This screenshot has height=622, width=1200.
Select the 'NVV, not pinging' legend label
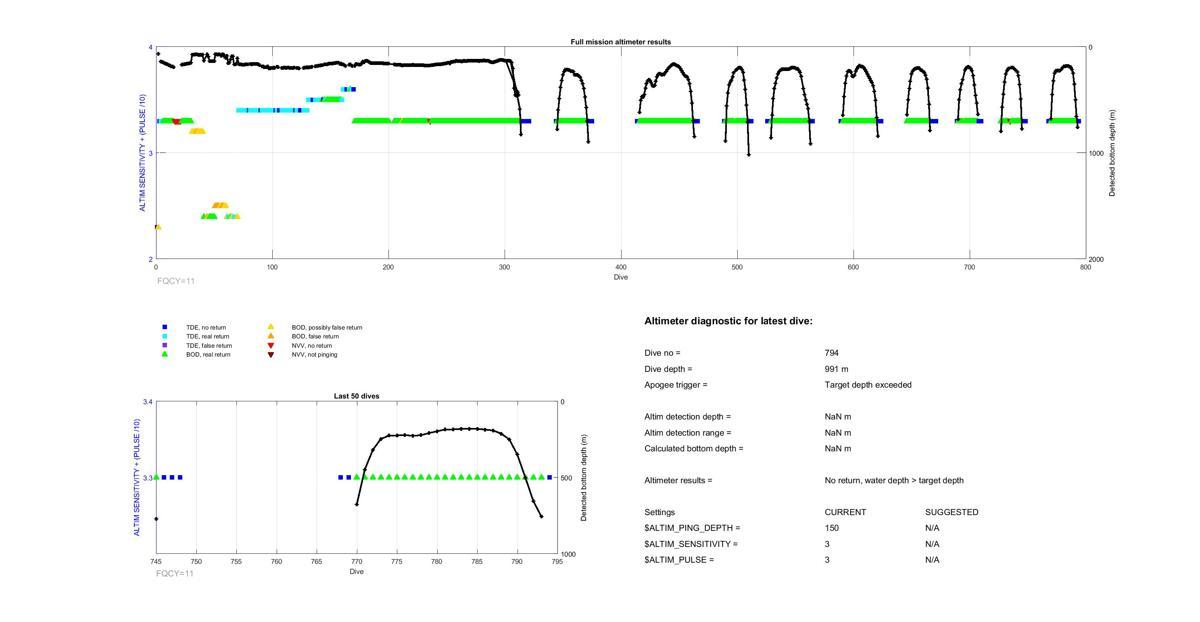pyautogui.click(x=314, y=354)
